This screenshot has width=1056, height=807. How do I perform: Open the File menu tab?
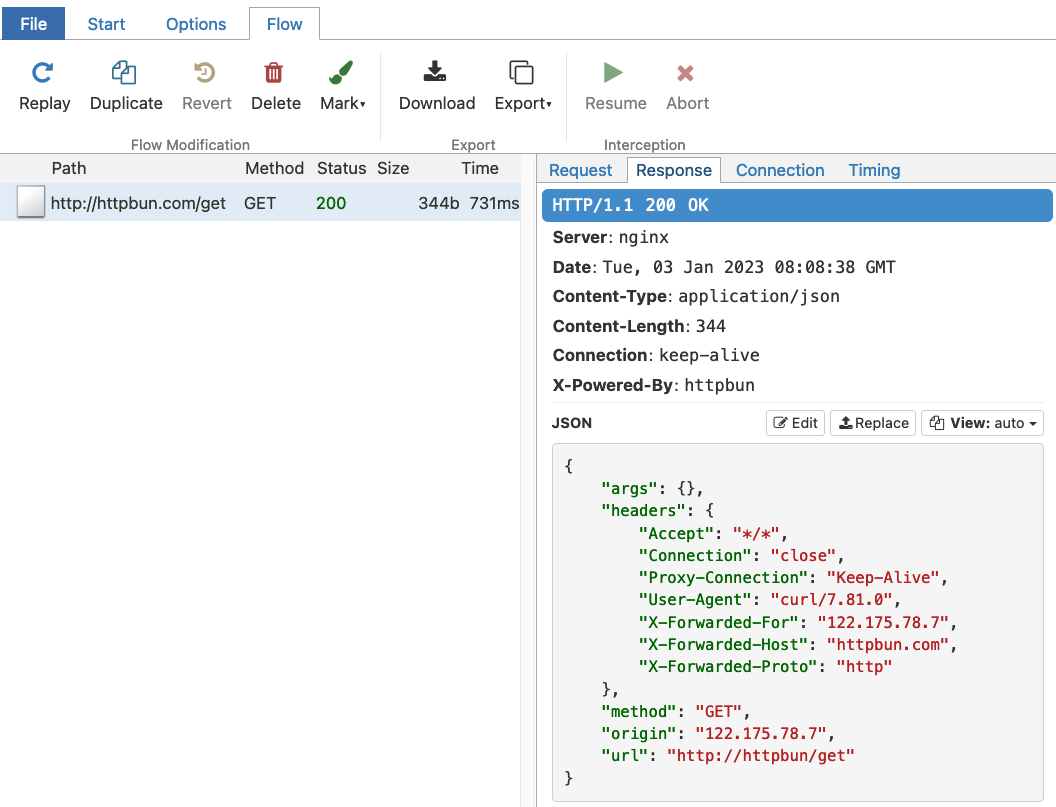coord(34,24)
